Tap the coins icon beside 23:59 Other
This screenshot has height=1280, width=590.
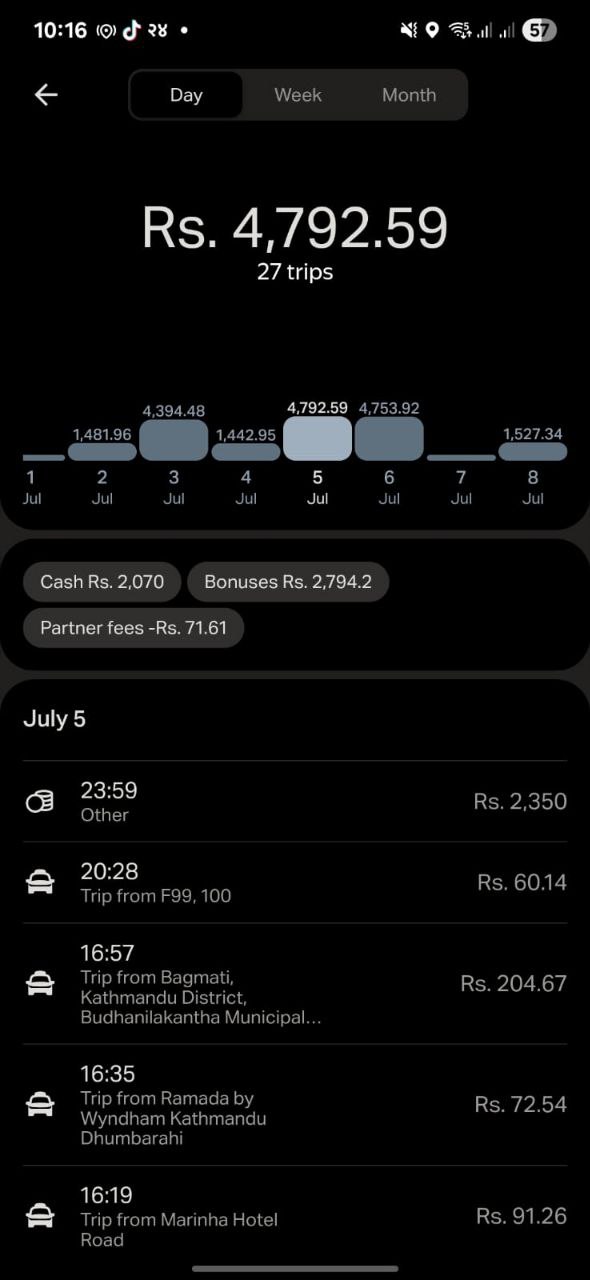40,801
